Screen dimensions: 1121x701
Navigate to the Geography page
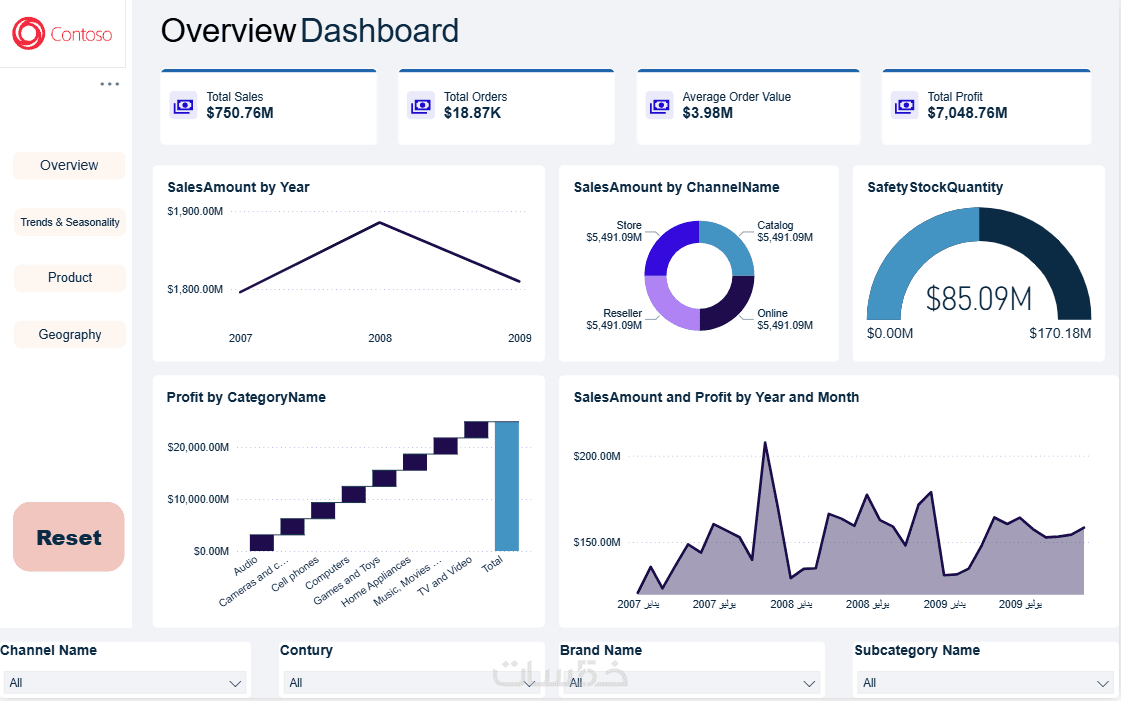pyautogui.click(x=69, y=334)
